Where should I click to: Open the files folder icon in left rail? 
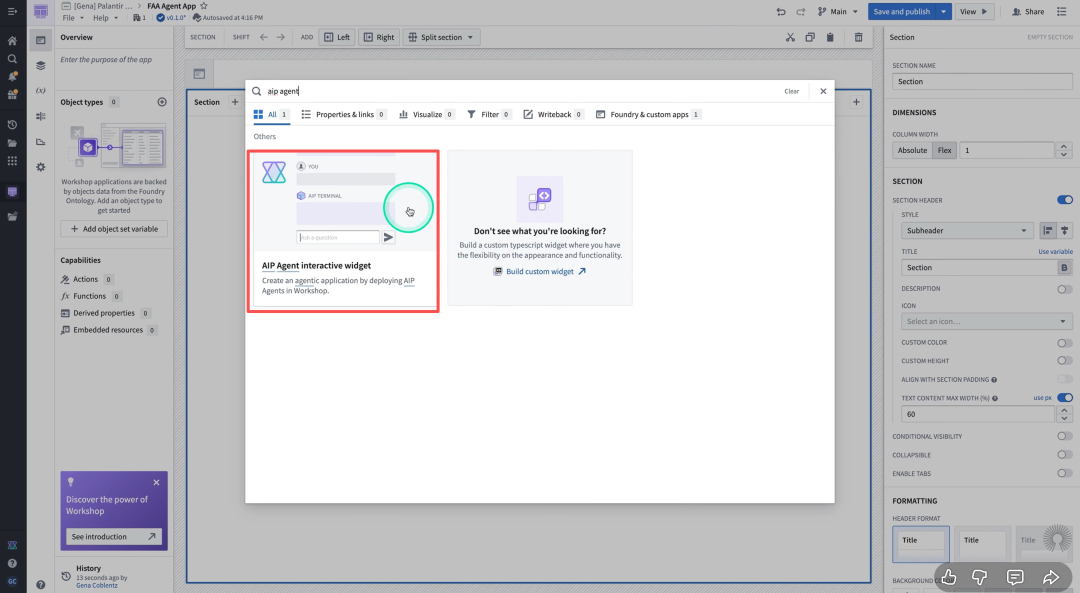click(12, 143)
